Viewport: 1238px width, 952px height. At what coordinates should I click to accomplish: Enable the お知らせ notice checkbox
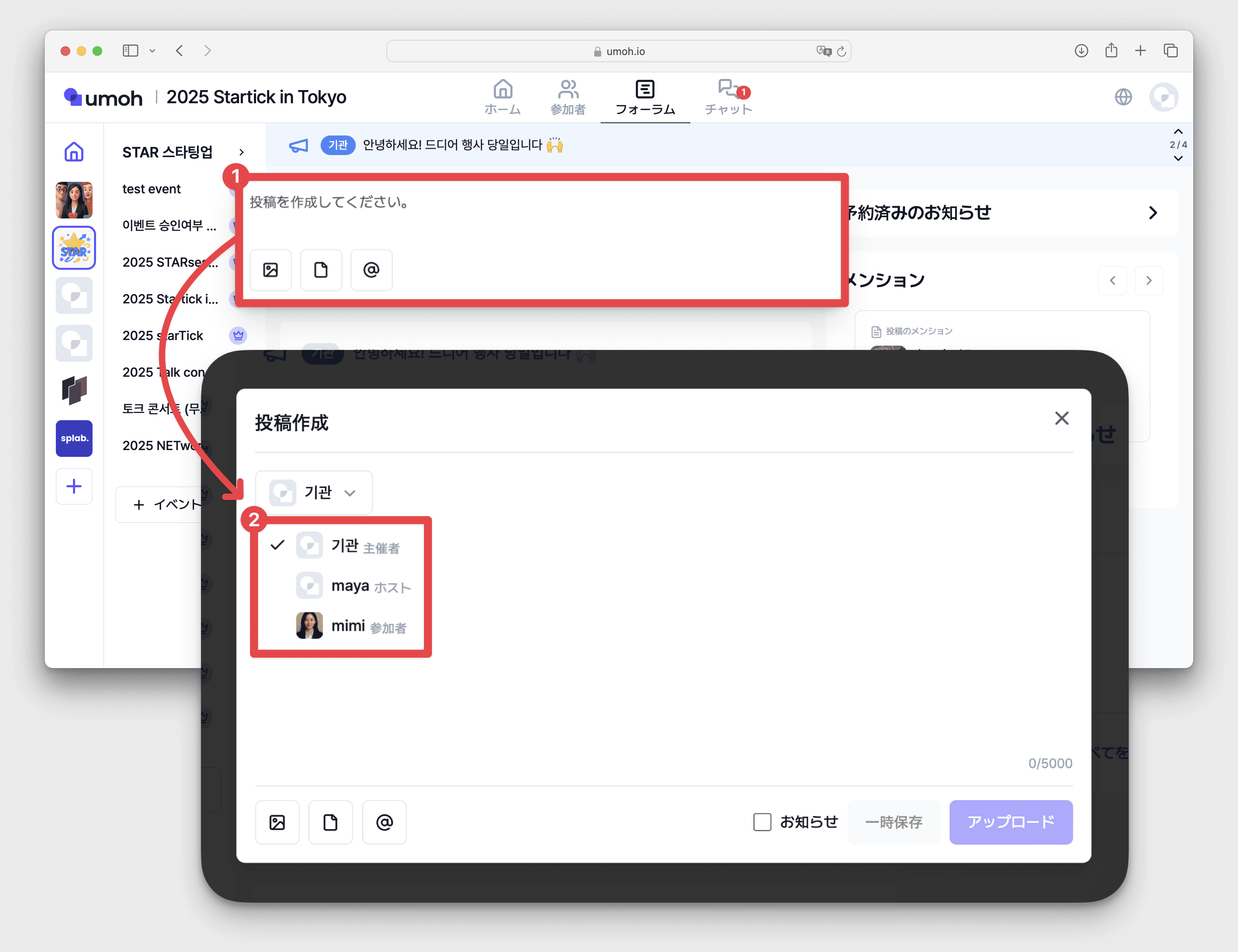click(762, 822)
